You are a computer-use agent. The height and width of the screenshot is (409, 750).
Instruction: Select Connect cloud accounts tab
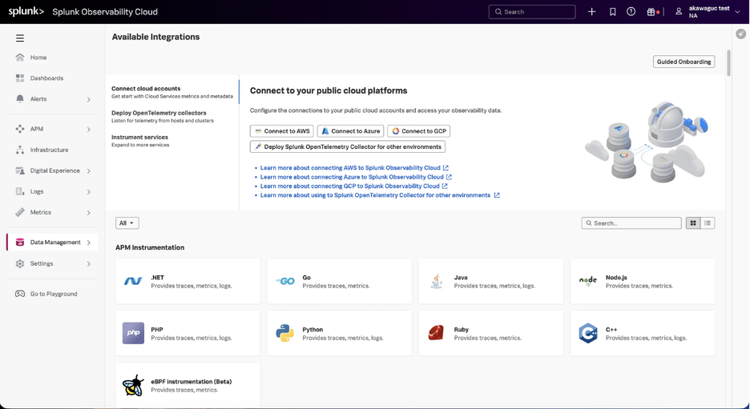coord(172,92)
